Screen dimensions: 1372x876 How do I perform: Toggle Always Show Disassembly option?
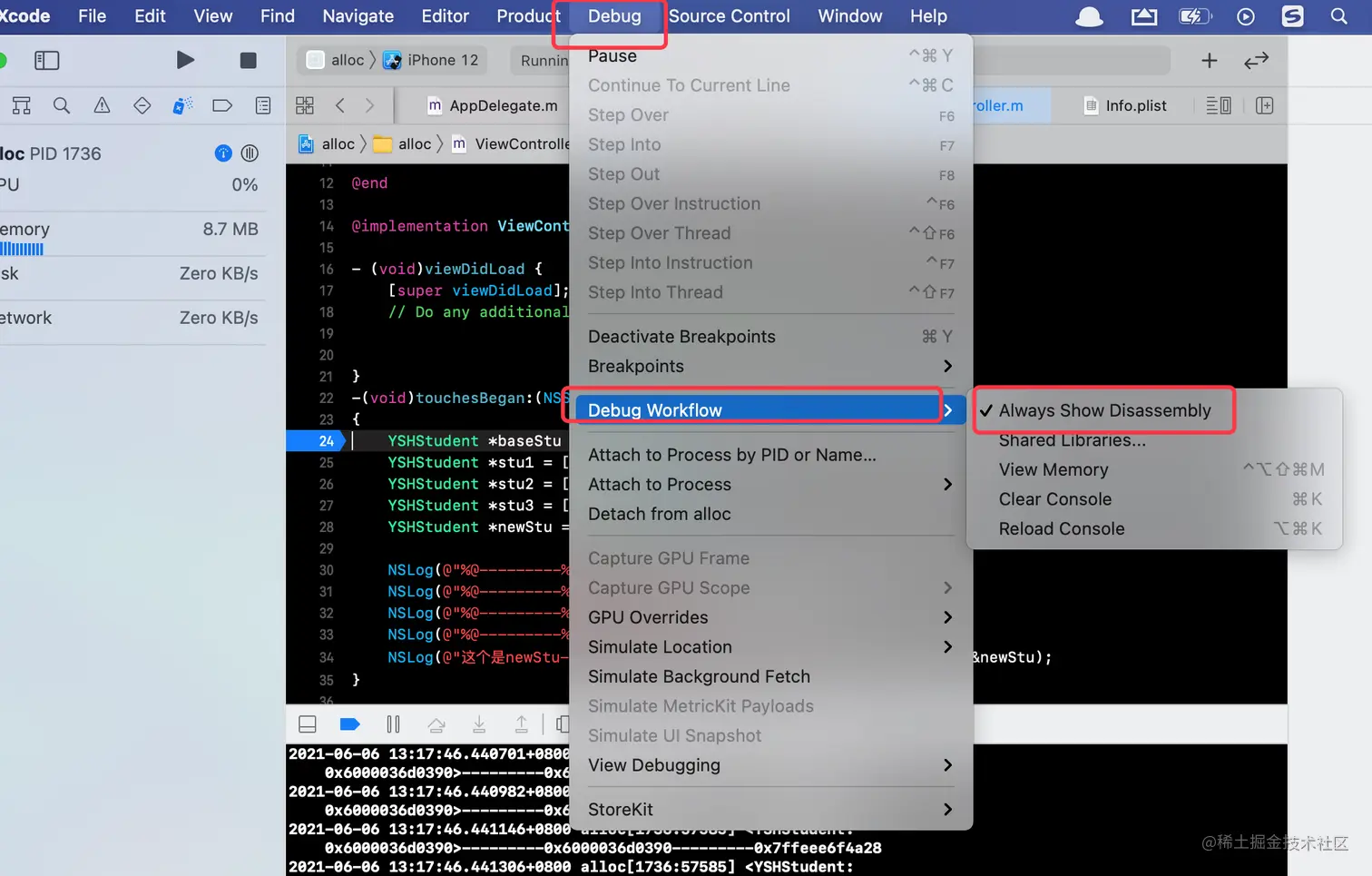pyautogui.click(x=1104, y=410)
